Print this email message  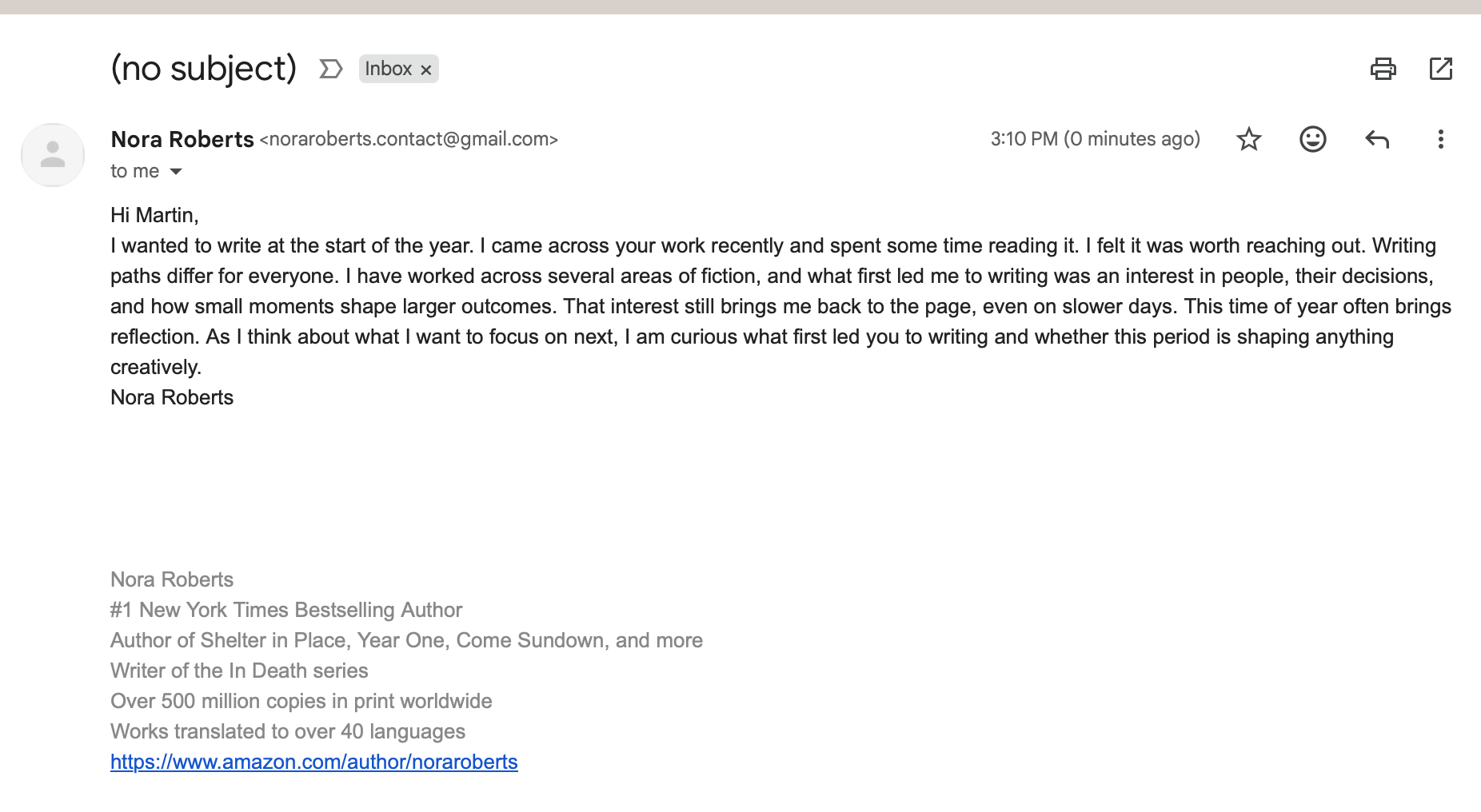pyautogui.click(x=1383, y=69)
